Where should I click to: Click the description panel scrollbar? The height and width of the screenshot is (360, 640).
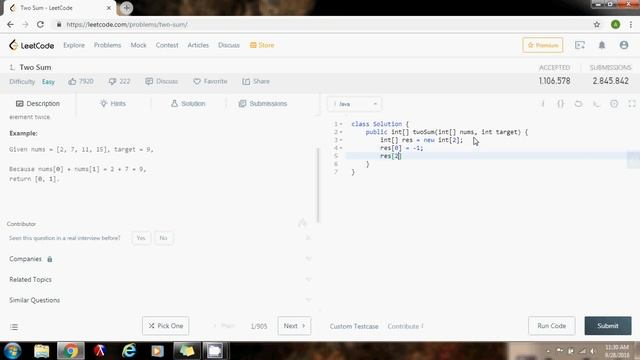click(x=318, y=185)
